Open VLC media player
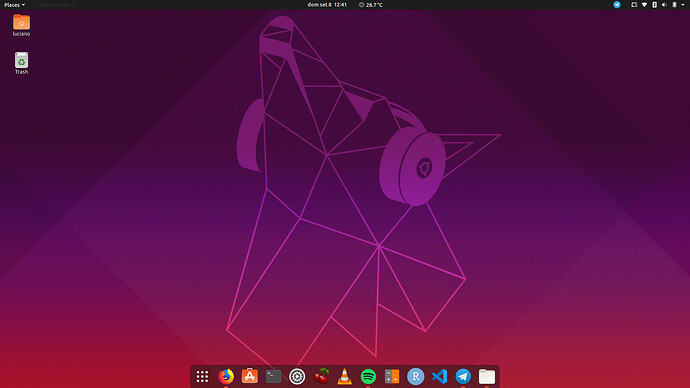 point(345,377)
